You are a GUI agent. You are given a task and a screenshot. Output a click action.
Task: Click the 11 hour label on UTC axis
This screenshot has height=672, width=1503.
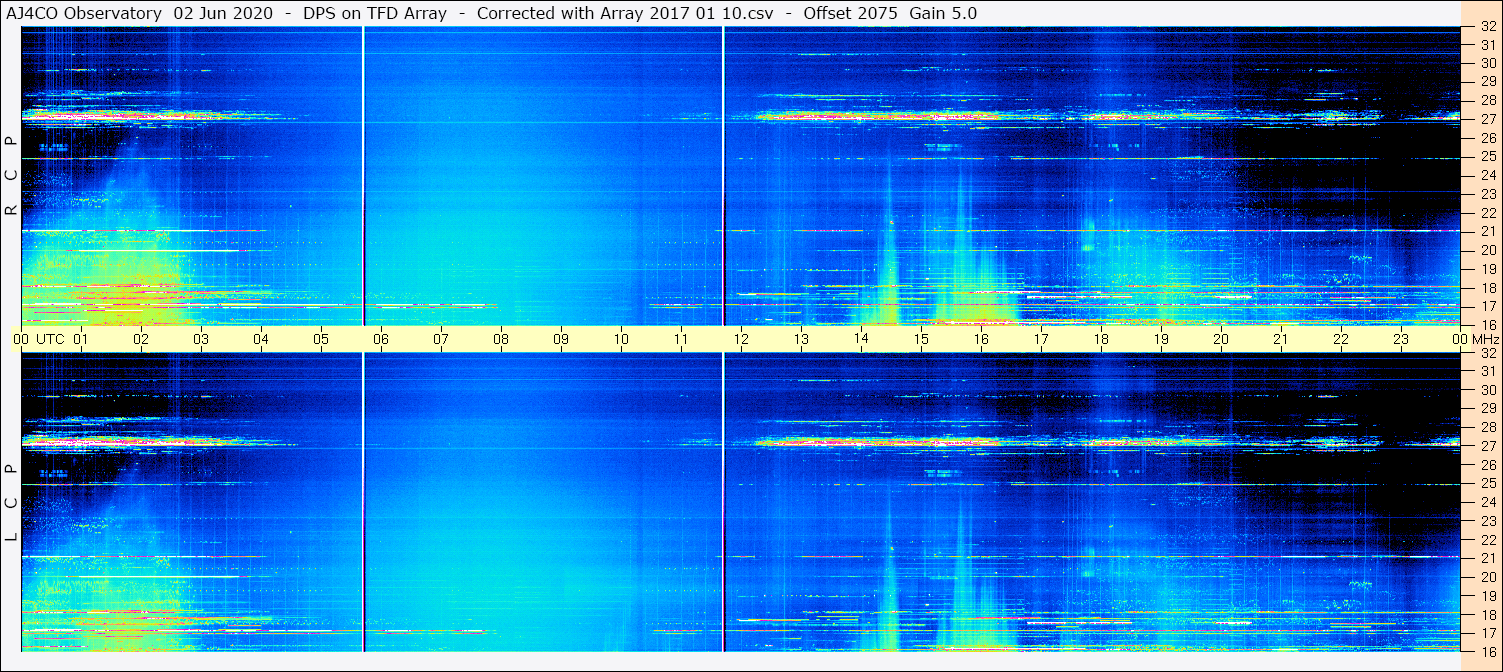coord(681,339)
